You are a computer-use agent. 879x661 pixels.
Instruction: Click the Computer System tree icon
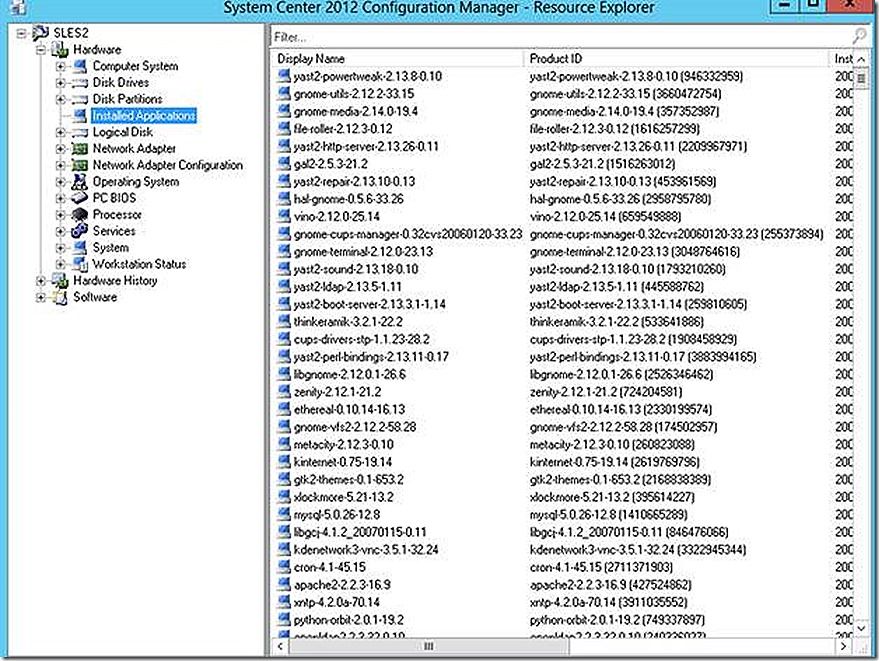pyautogui.click(x=80, y=66)
